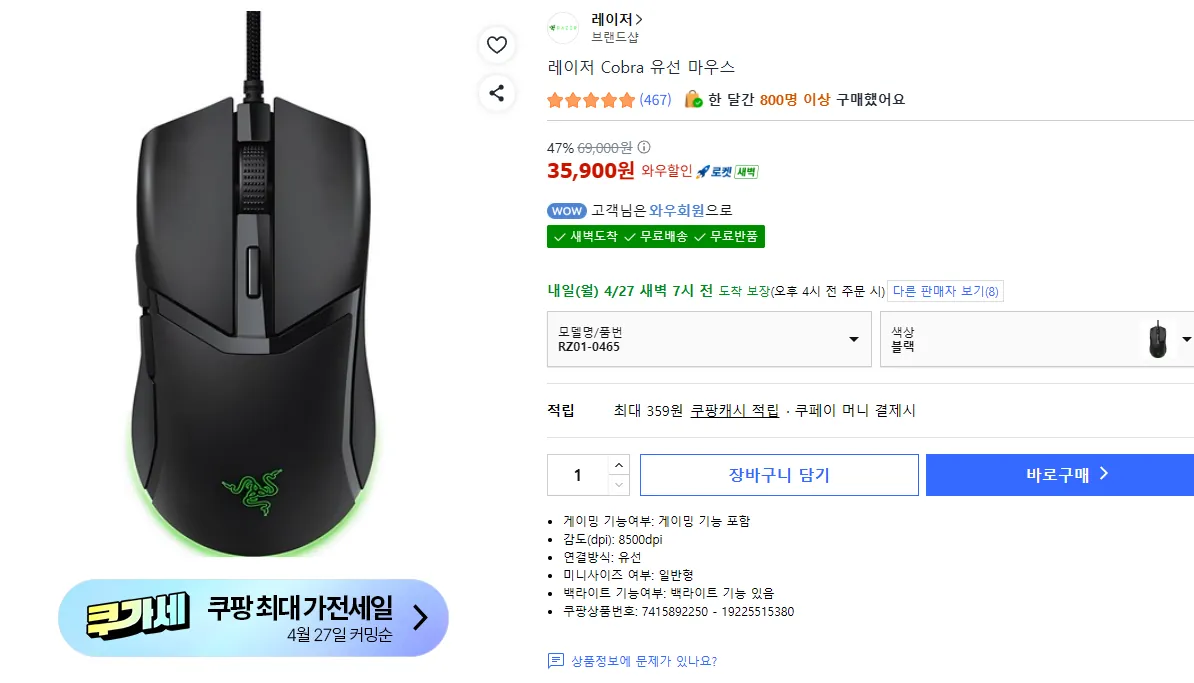The image size is (1194, 683).
Task: Select the black mouse color thumbnail
Action: point(1158,339)
